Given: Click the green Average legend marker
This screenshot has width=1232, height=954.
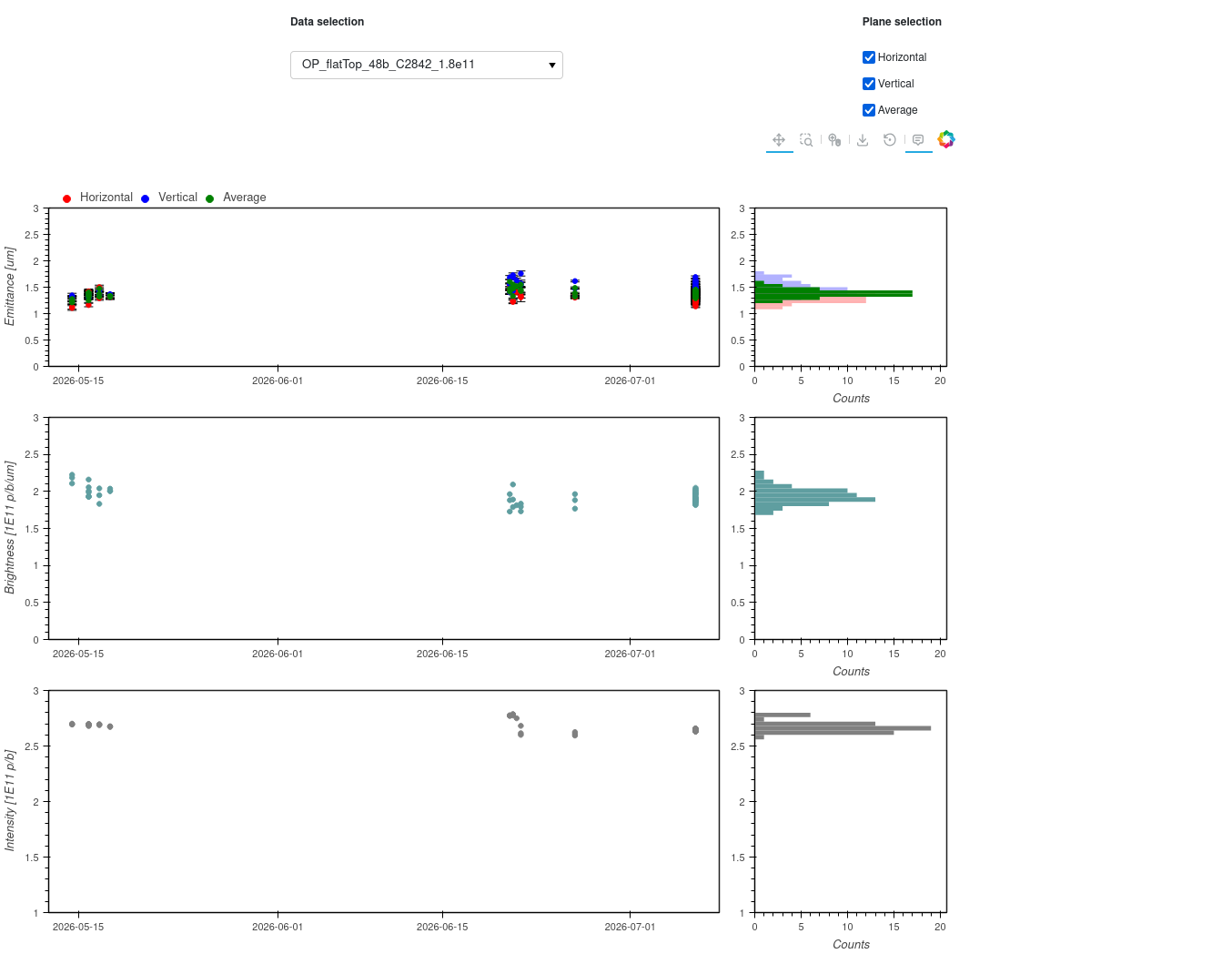Looking at the screenshot, I should point(210,198).
